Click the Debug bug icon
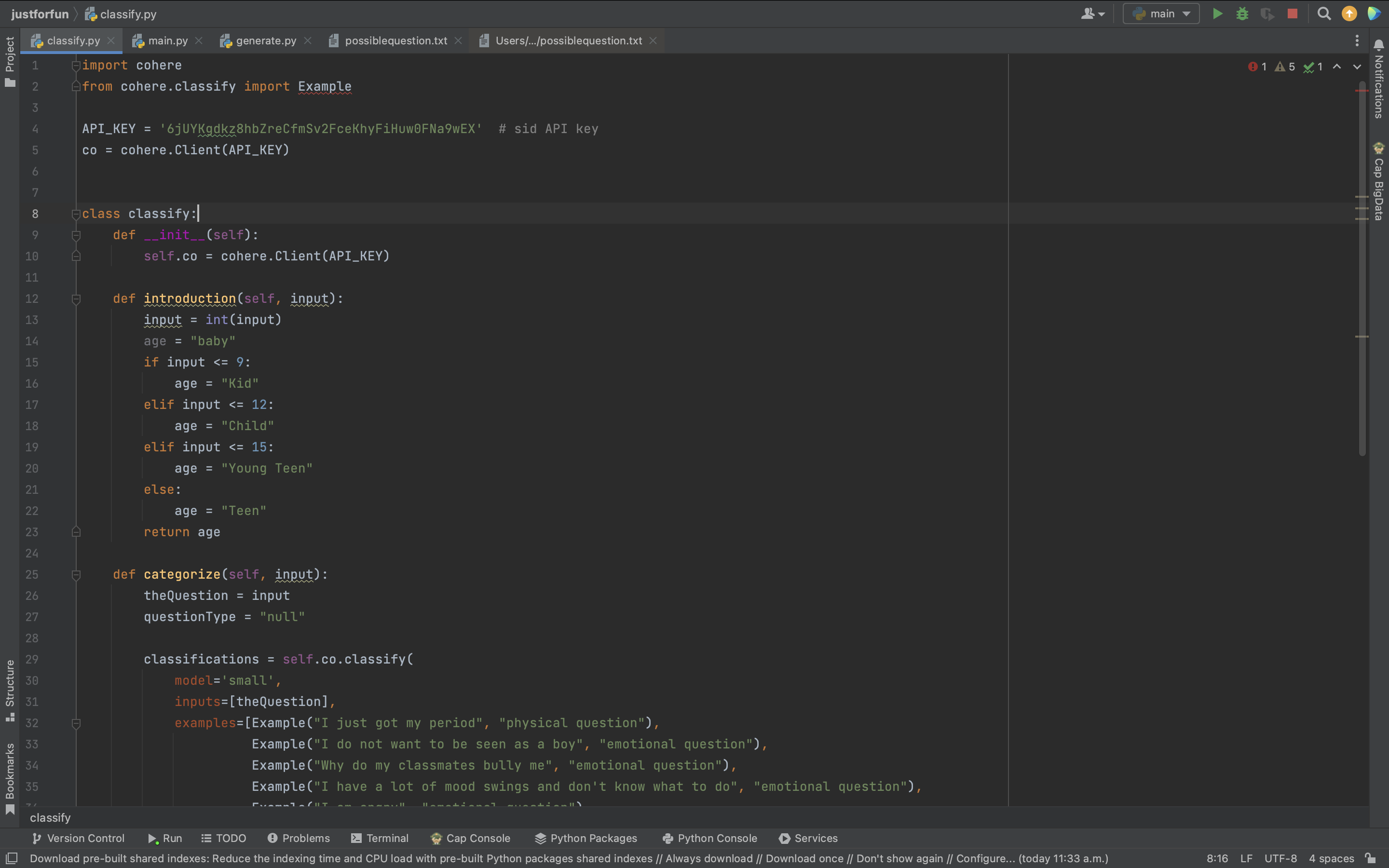Viewport: 1389px width, 868px height. [x=1242, y=14]
